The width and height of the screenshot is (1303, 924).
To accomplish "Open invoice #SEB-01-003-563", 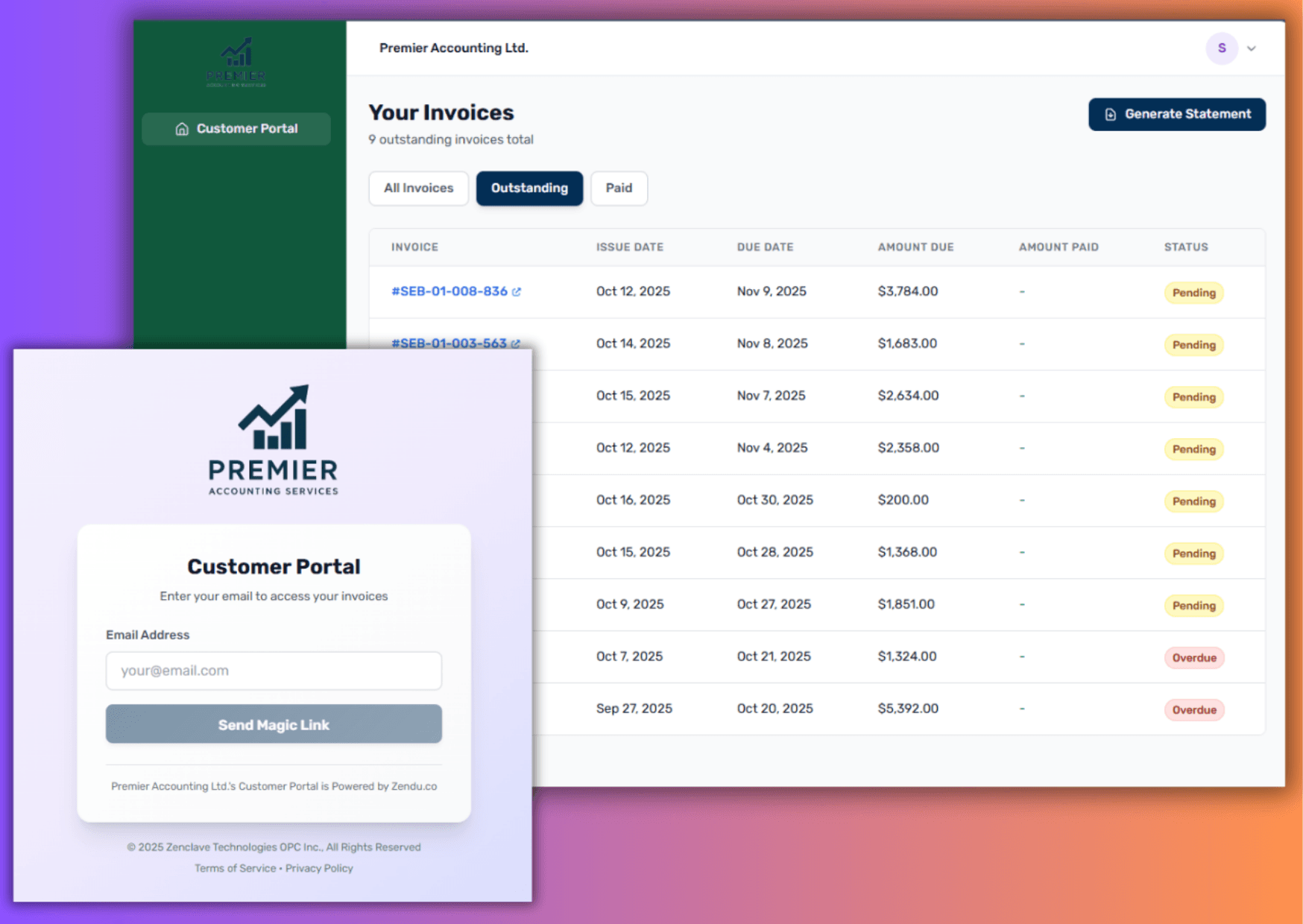I will click(449, 344).
